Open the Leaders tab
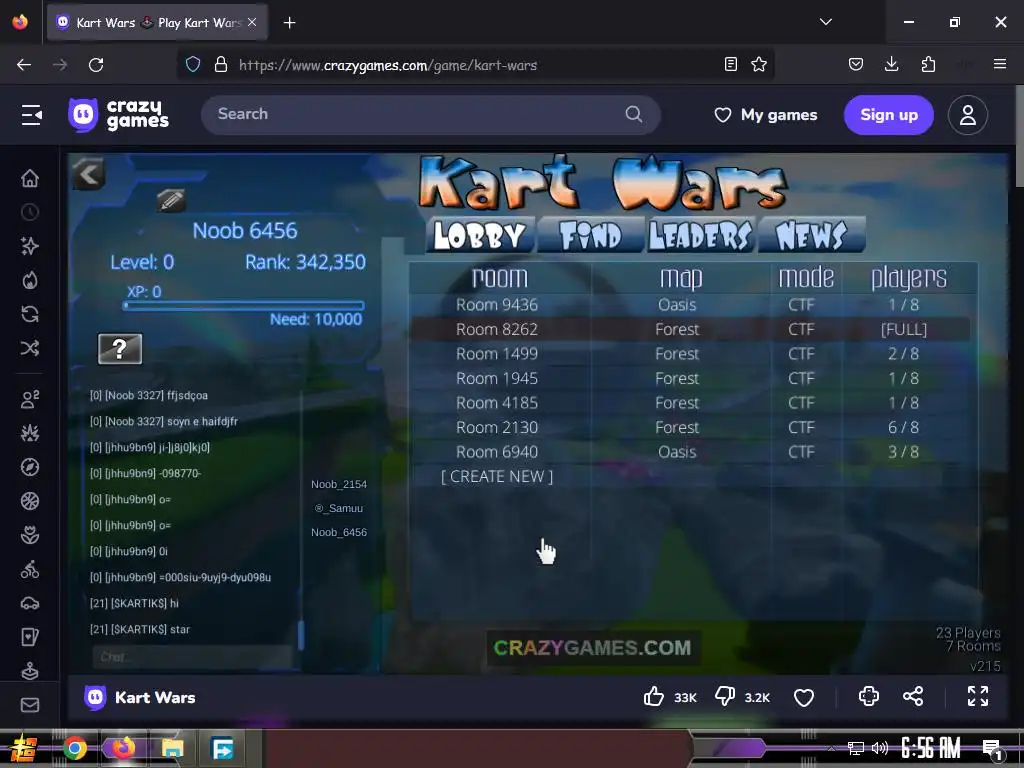 (701, 235)
